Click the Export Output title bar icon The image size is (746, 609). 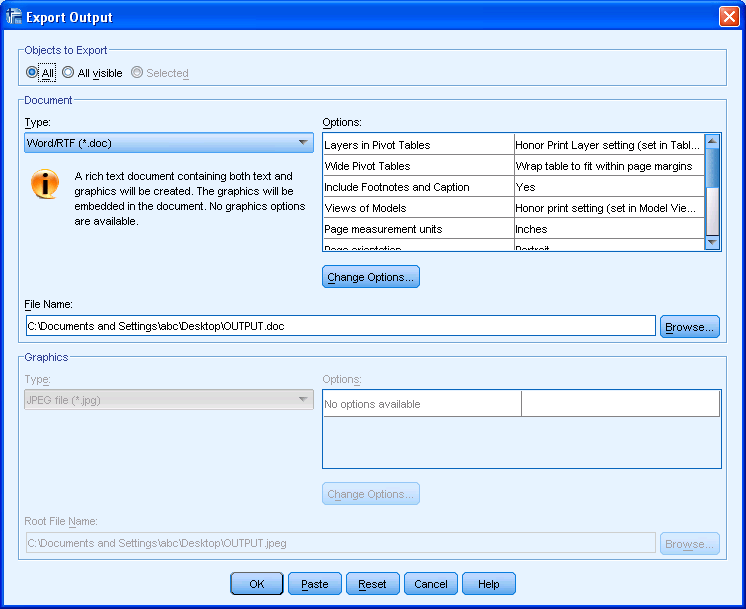pyautogui.click(x=15, y=17)
